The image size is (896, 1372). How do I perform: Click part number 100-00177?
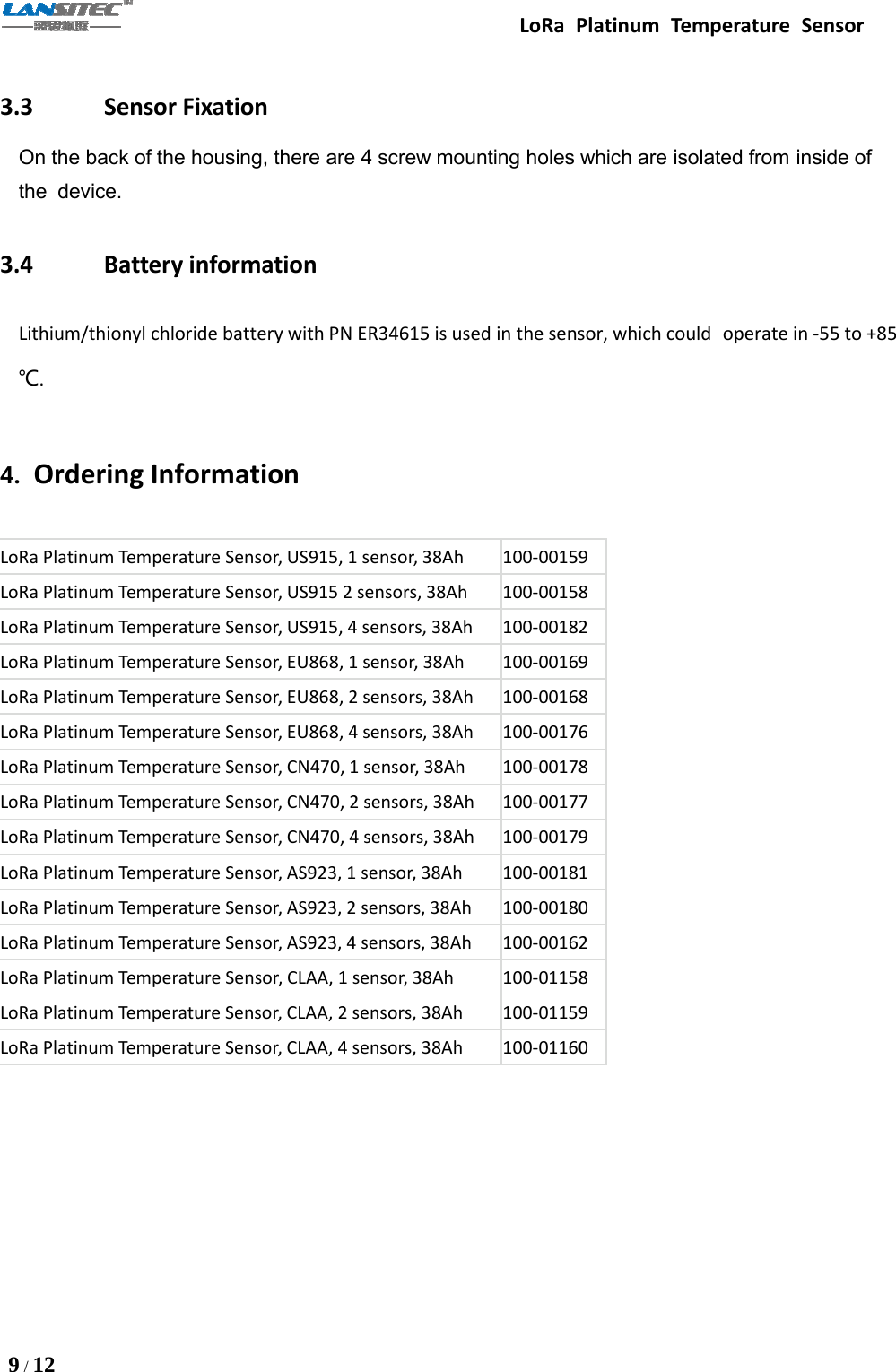545,802
